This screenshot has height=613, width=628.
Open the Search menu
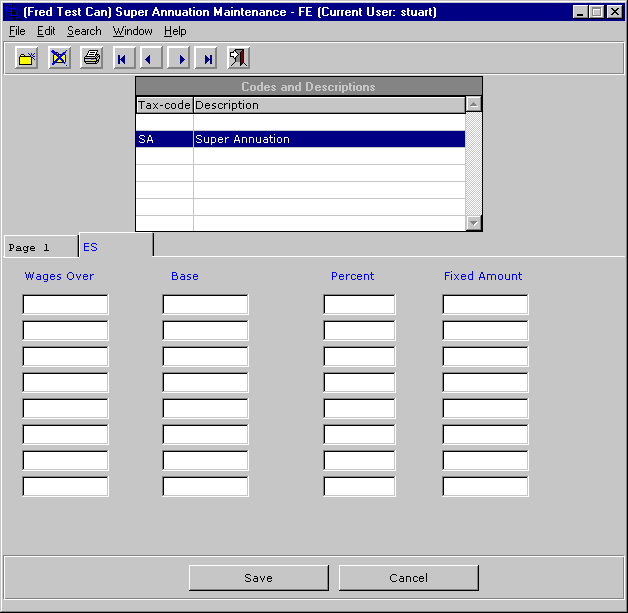[84, 31]
